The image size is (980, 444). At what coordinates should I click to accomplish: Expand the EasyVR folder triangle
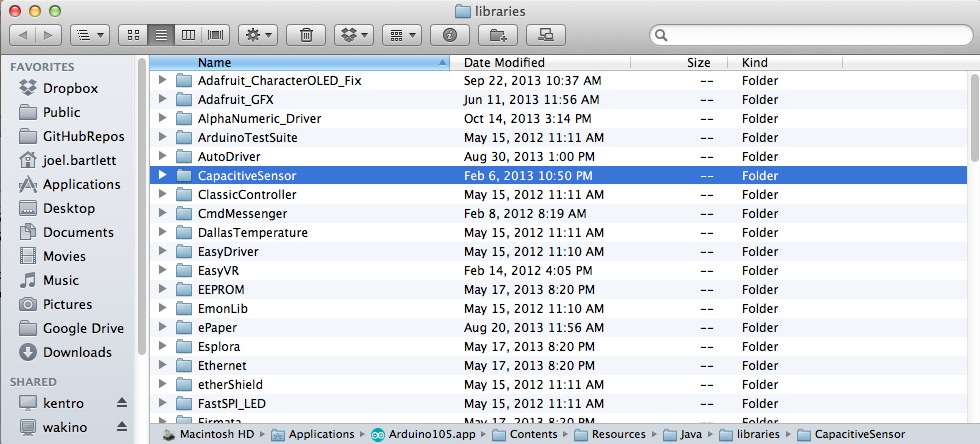pos(162,270)
